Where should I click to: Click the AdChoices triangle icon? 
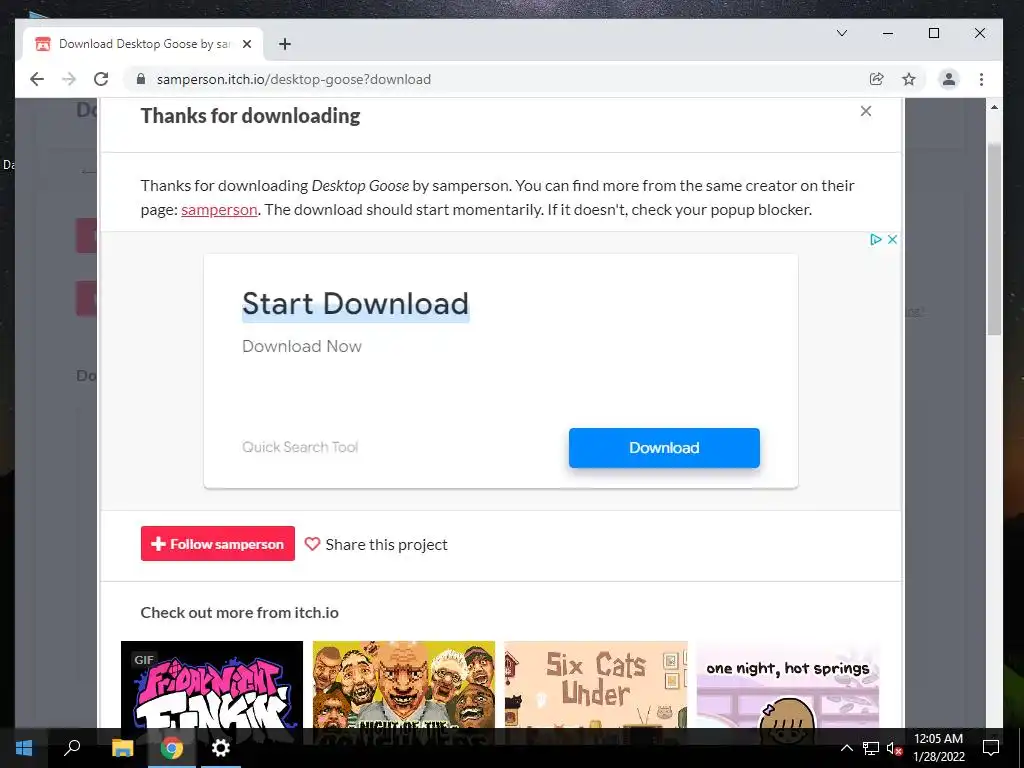pos(876,239)
